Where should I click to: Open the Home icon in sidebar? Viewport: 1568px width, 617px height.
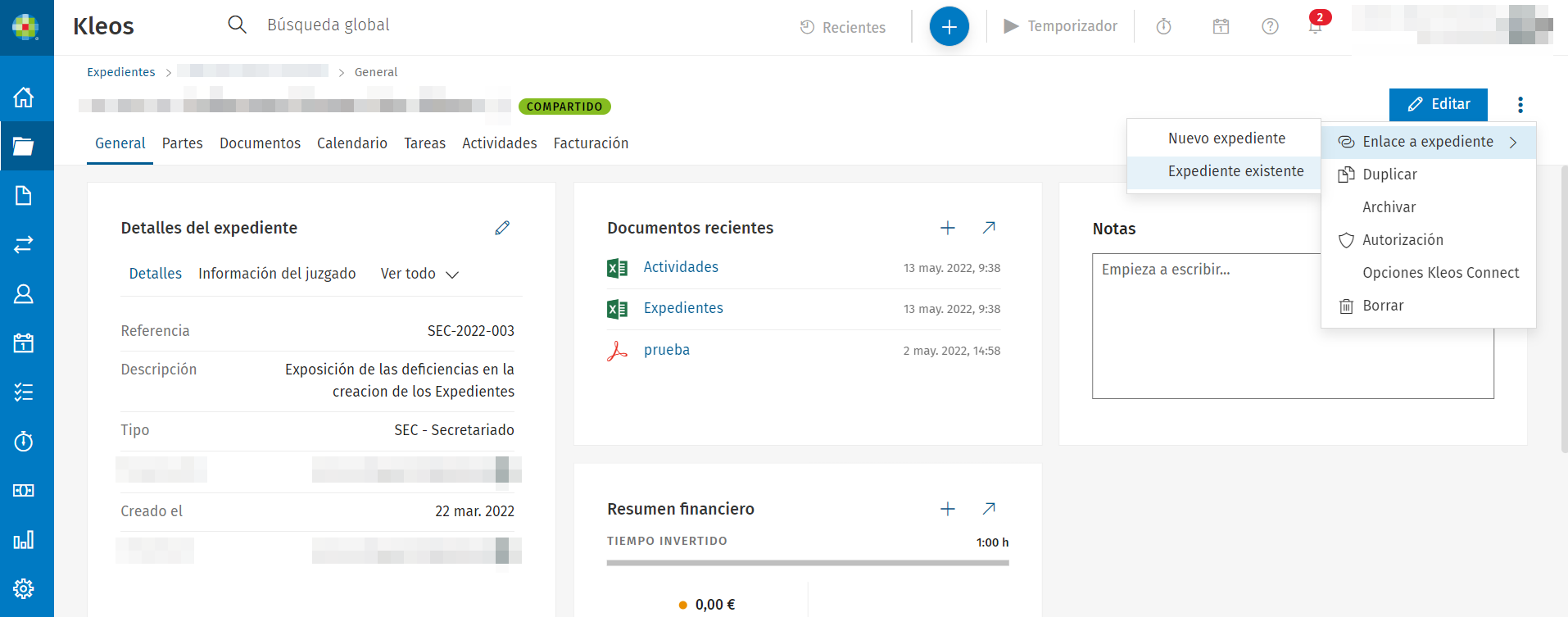(x=24, y=98)
